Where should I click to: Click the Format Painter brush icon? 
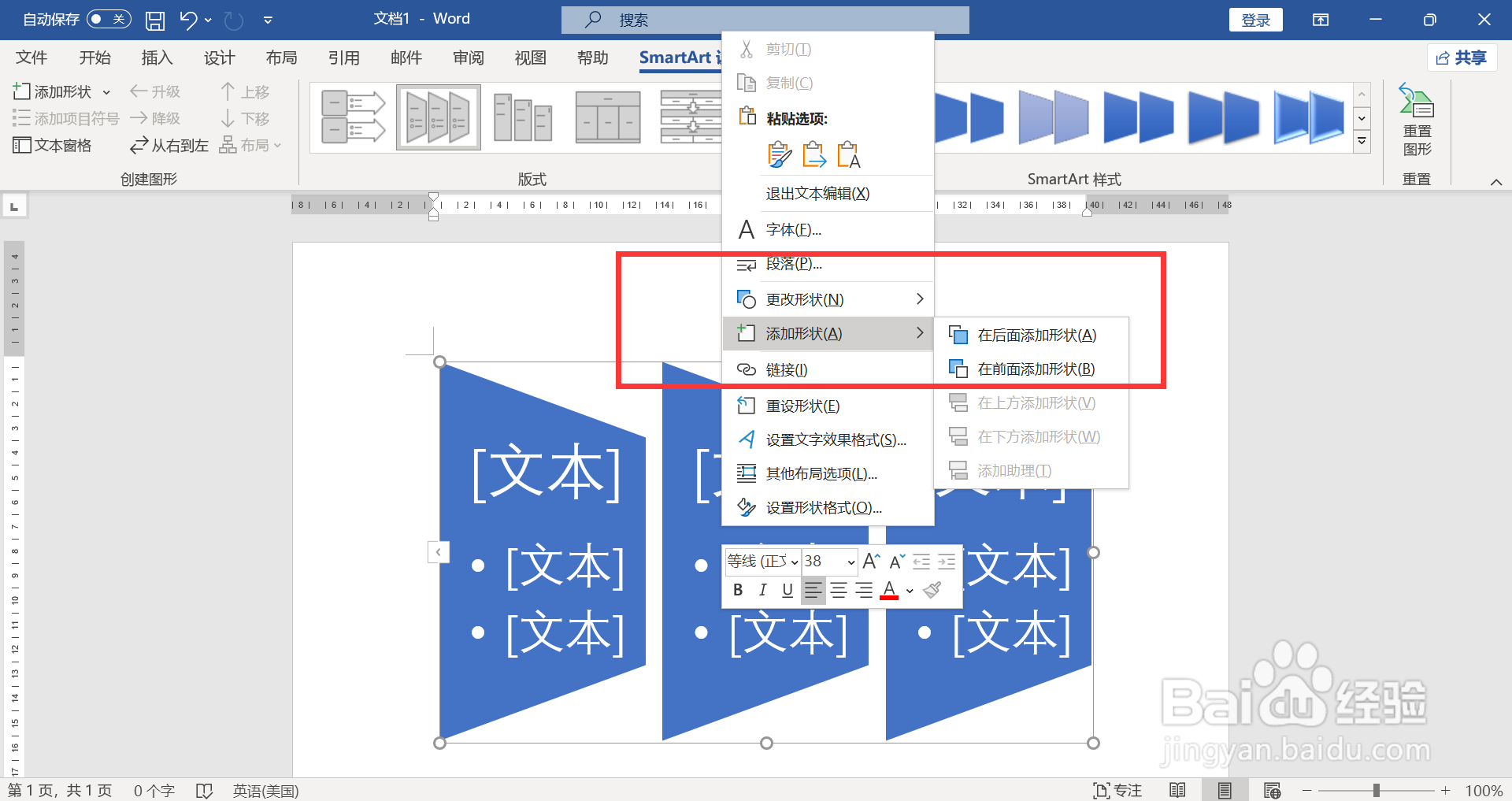point(932,590)
